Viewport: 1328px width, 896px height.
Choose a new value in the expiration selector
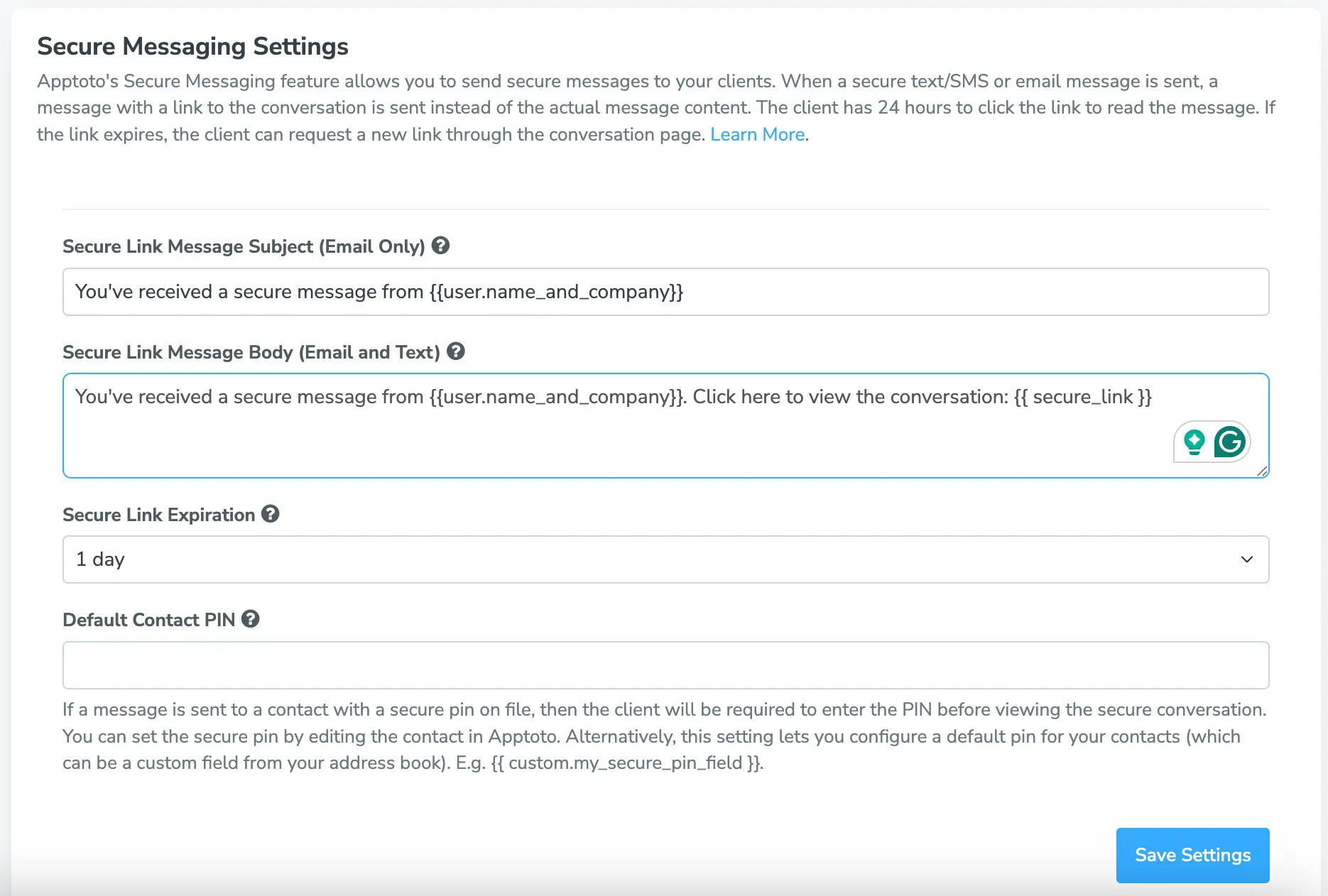click(x=665, y=559)
